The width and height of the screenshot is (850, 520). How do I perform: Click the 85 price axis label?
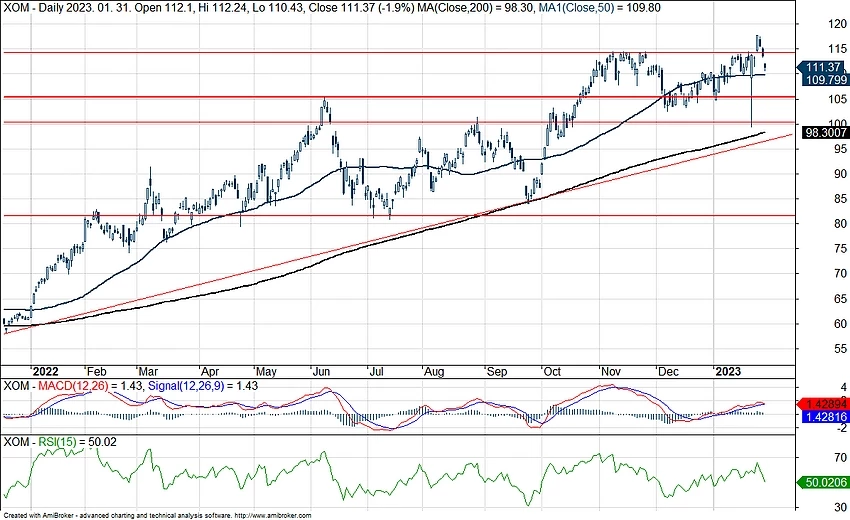(840, 198)
